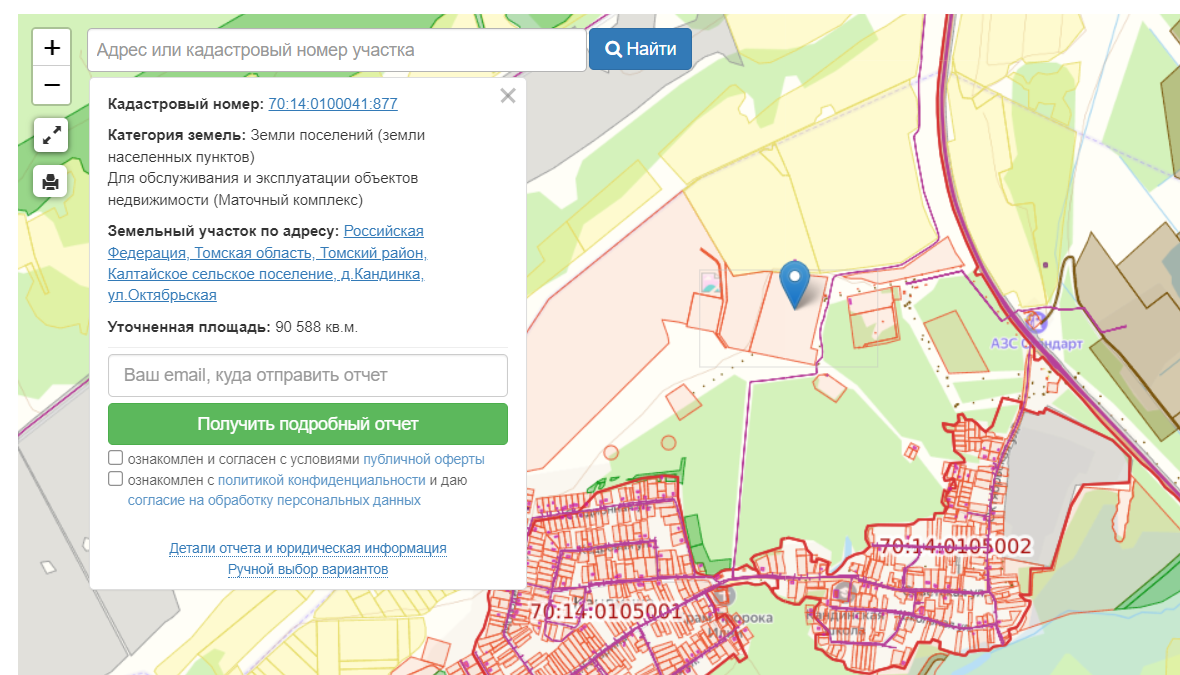This screenshot has height=675, width=1180.
Task: Click the АЗС Стандарт gas station icon
Action: coord(1034,321)
